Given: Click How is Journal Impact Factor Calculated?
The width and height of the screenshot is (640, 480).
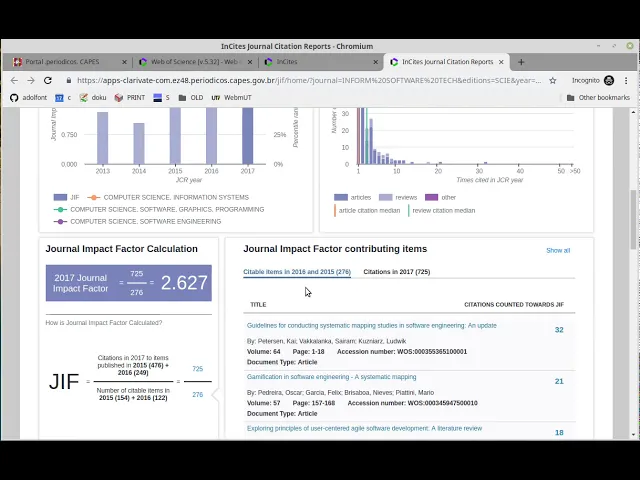Looking at the screenshot, I should tap(104, 323).
